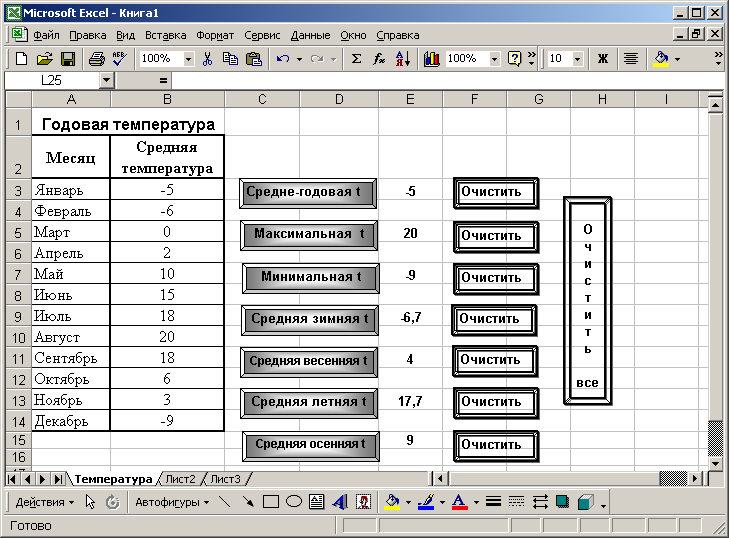
Task: Click the Free Rotate tool
Action: [113, 502]
